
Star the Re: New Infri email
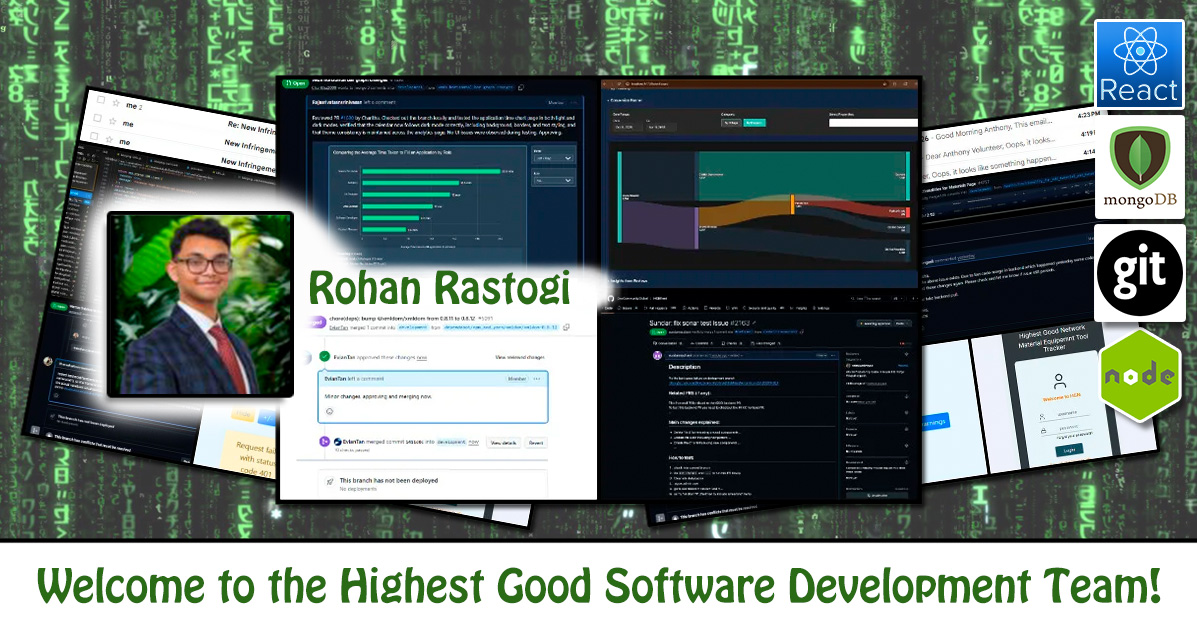click(113, 121)
